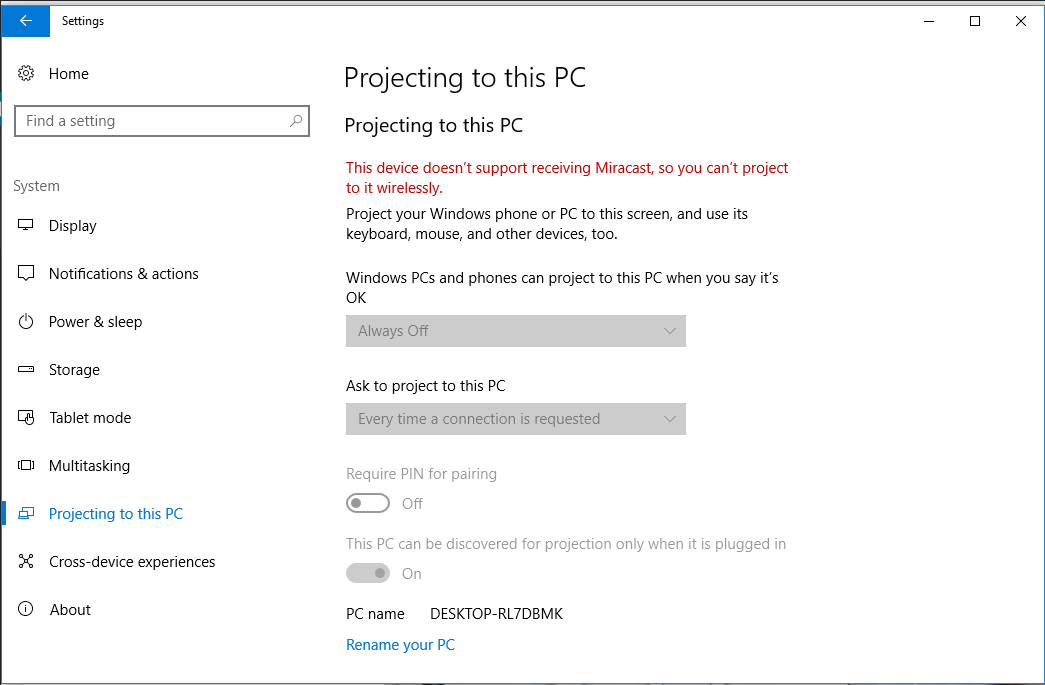The height and width of the screenshot is (685, 1045).
Task: Open Home via the gear icon
Action: coord(26,73)
